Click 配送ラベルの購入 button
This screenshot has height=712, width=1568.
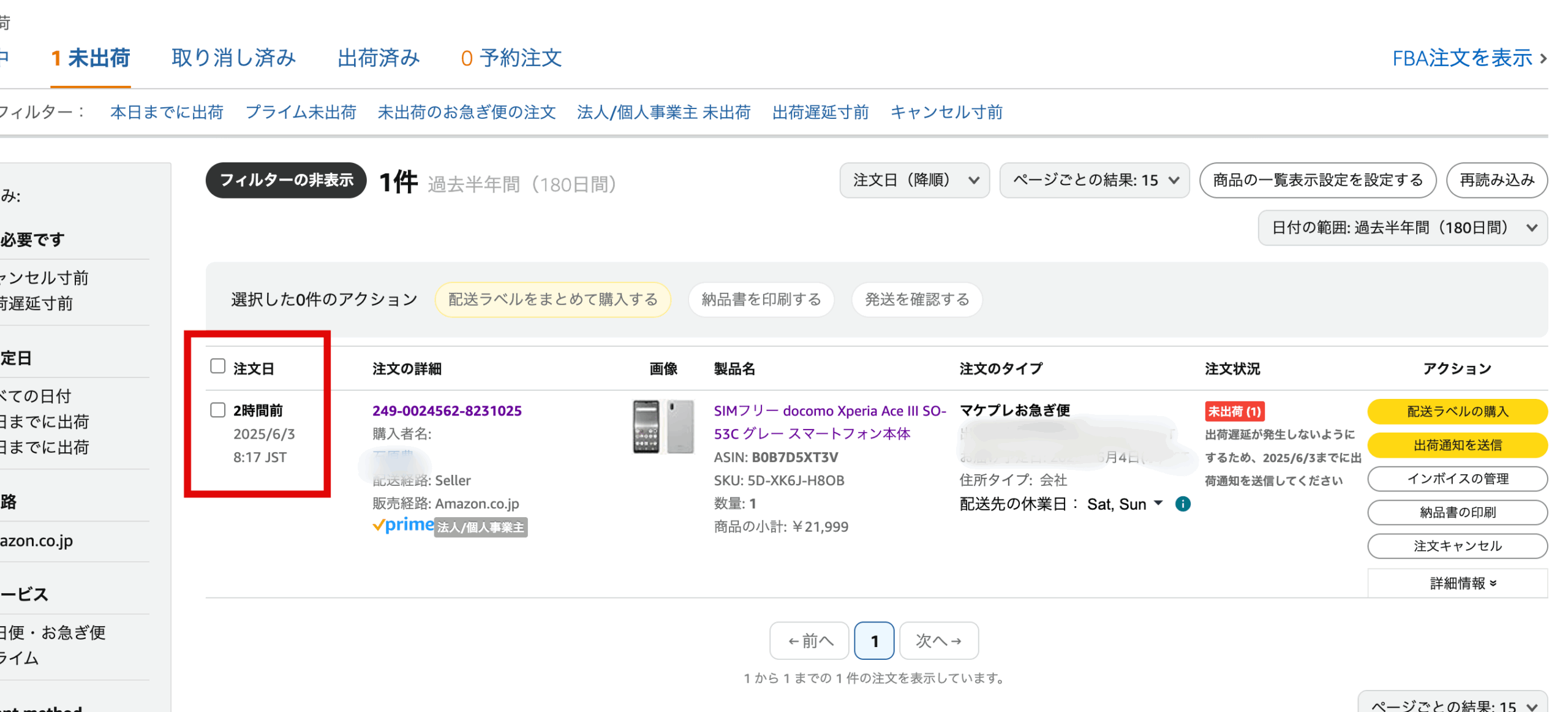click(x=1457, y=412)
